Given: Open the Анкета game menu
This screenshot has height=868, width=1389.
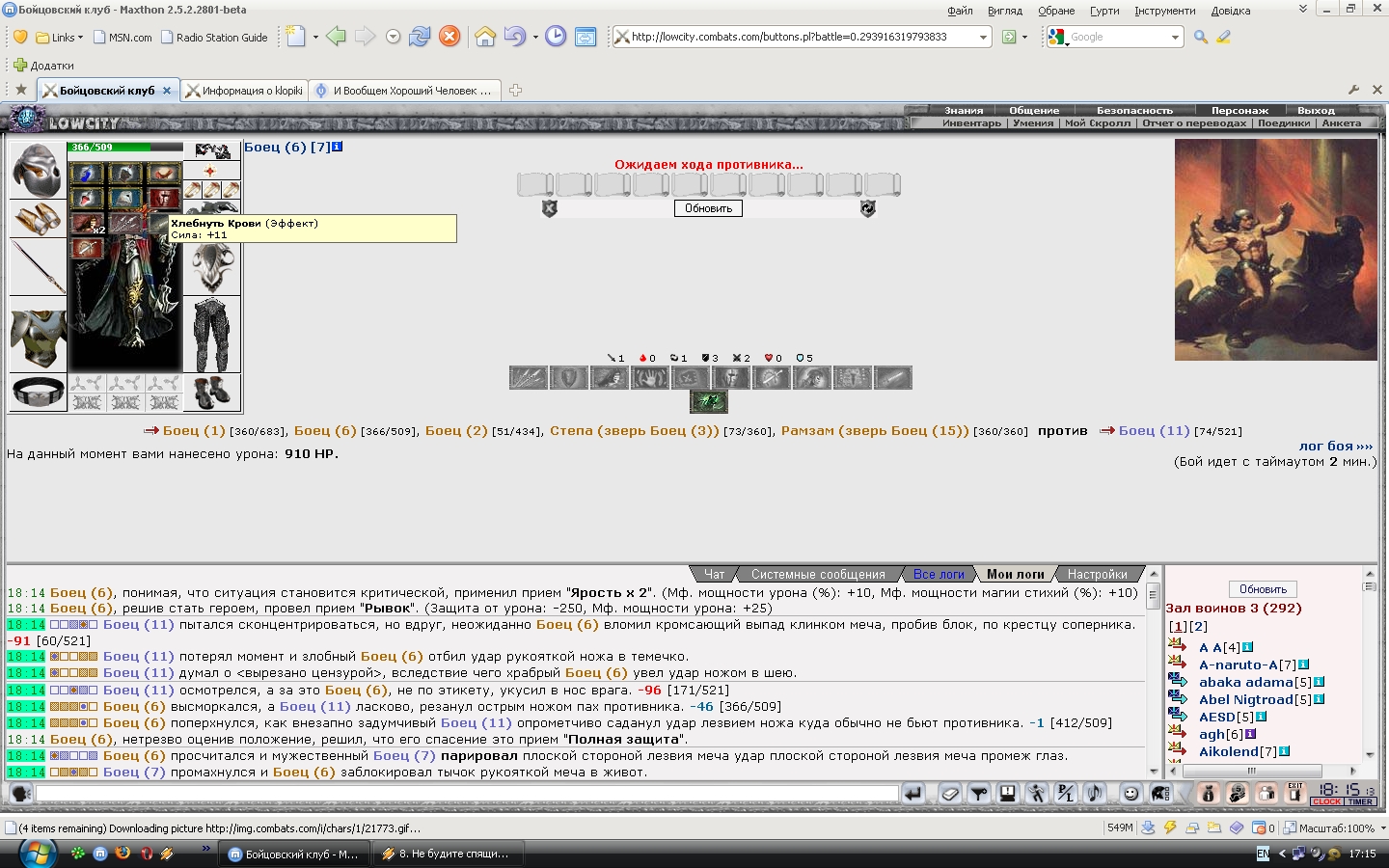Looking at the screenshot, I should pyautogui.click(x=1342, y=123).
